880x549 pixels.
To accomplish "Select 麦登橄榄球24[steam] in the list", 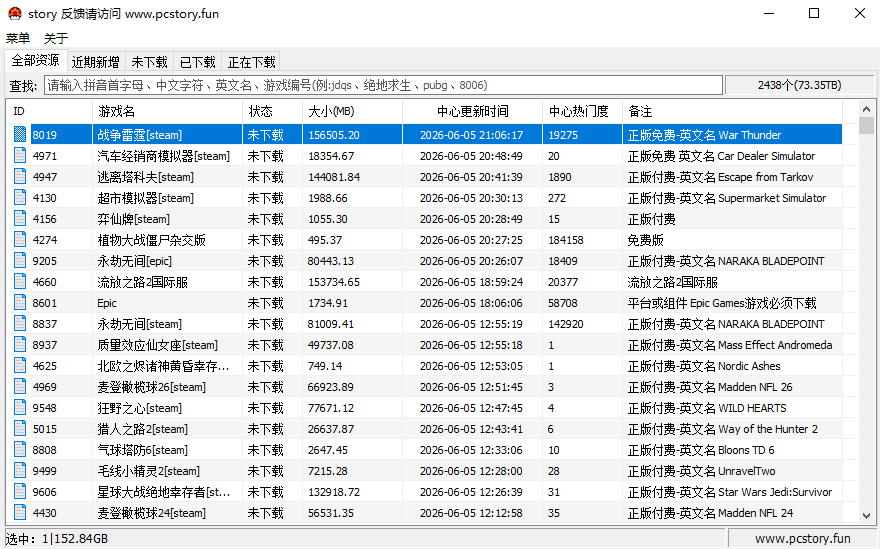I will pos(152,513).
